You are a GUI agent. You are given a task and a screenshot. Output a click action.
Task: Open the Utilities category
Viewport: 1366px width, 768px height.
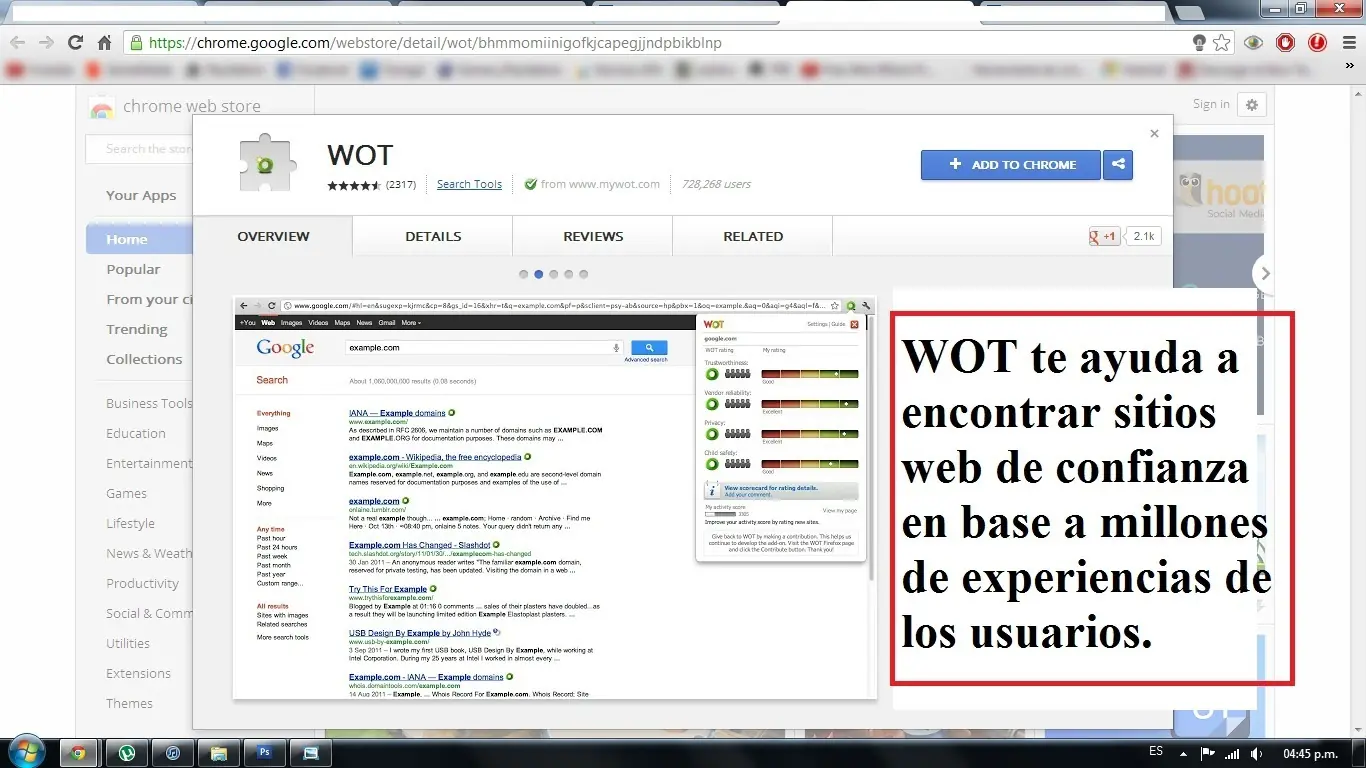point(128,643)
